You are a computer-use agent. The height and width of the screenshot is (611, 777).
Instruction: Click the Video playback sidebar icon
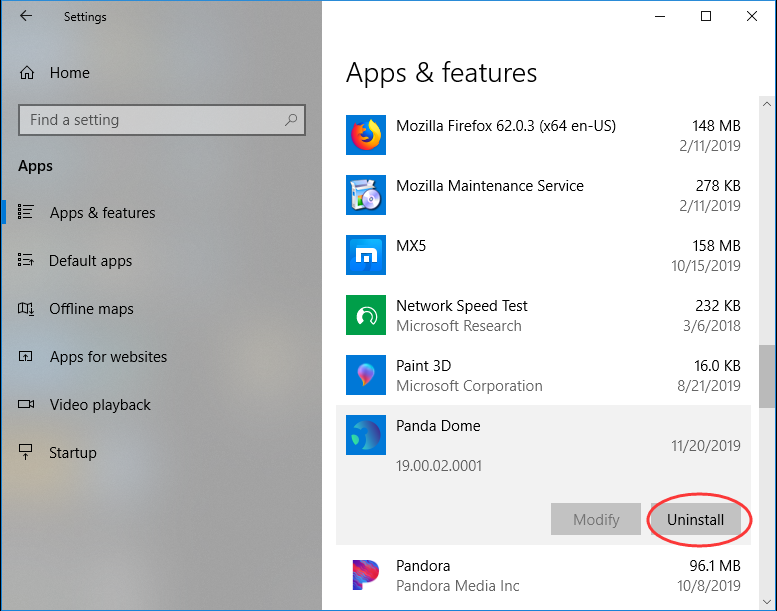(26, 404)
